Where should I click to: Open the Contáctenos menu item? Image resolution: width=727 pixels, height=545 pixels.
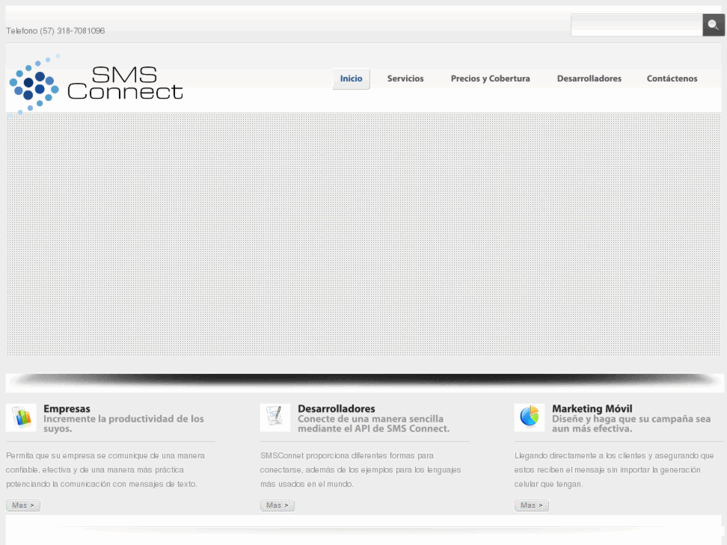pos(672,78)
